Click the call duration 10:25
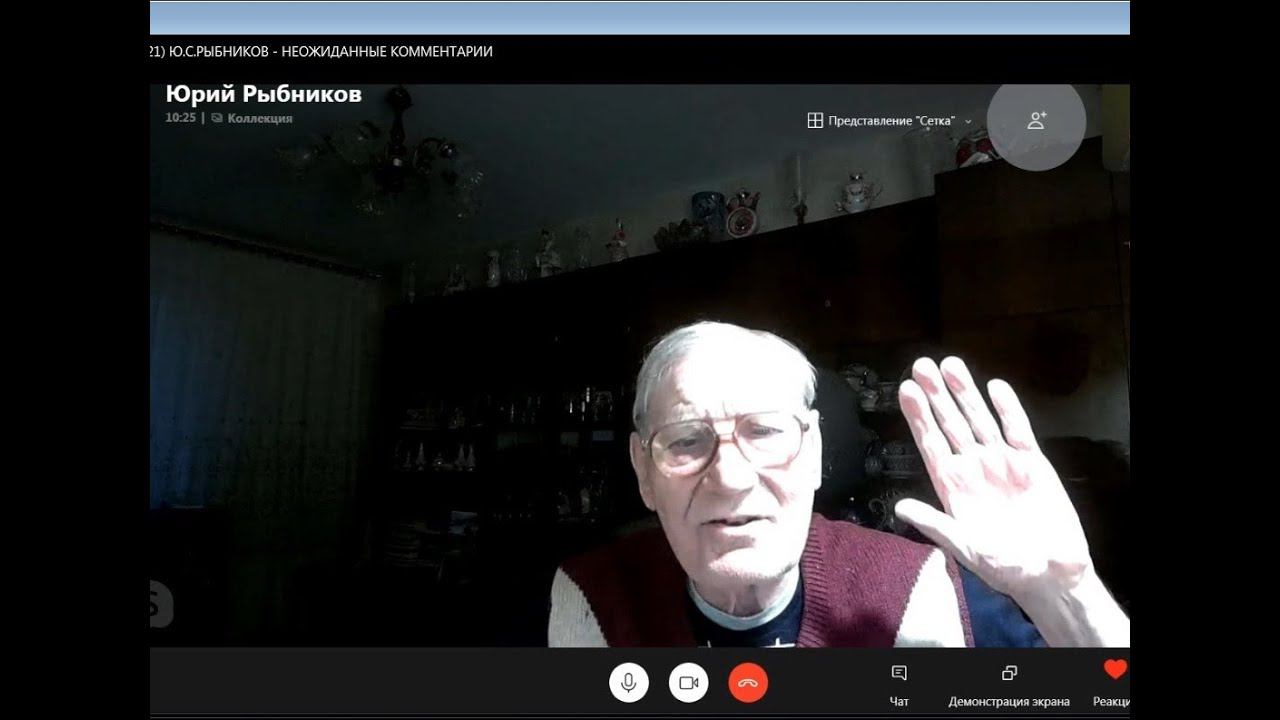The width and height of the screenshot is (1280, 720). (x=180, y=118)
